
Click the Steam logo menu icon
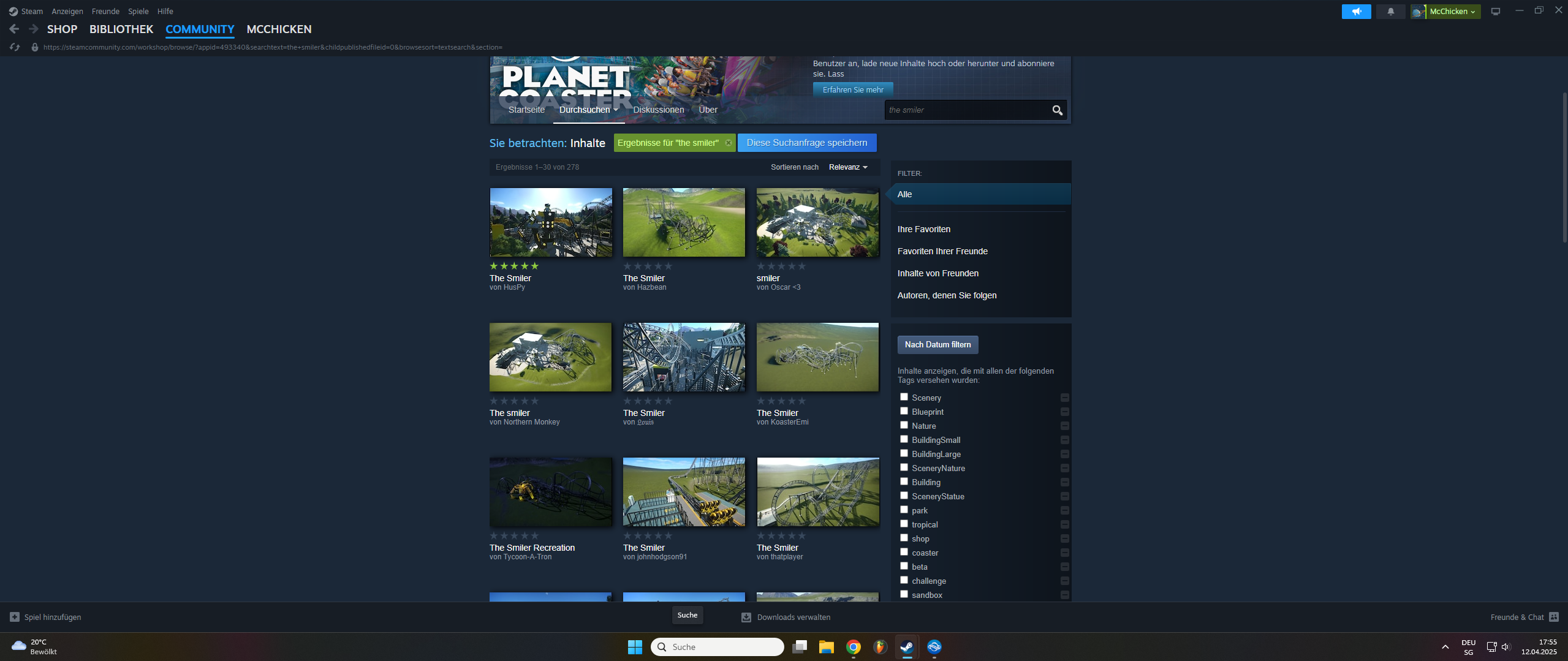click(13, 11)
